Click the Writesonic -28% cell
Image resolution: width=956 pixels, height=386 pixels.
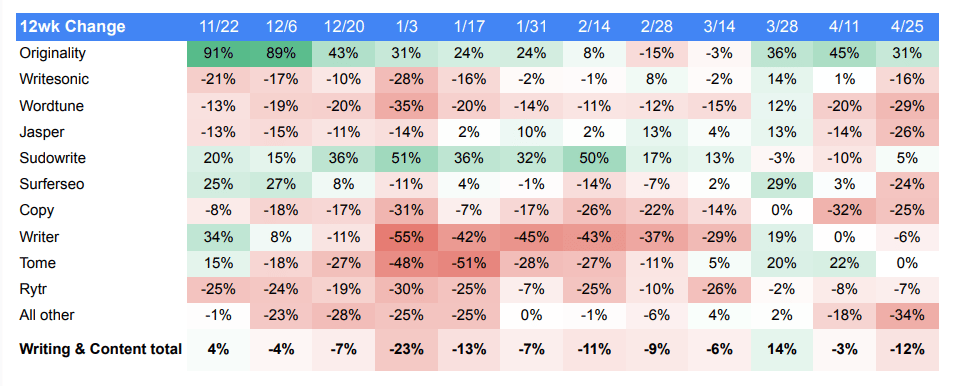407,79
